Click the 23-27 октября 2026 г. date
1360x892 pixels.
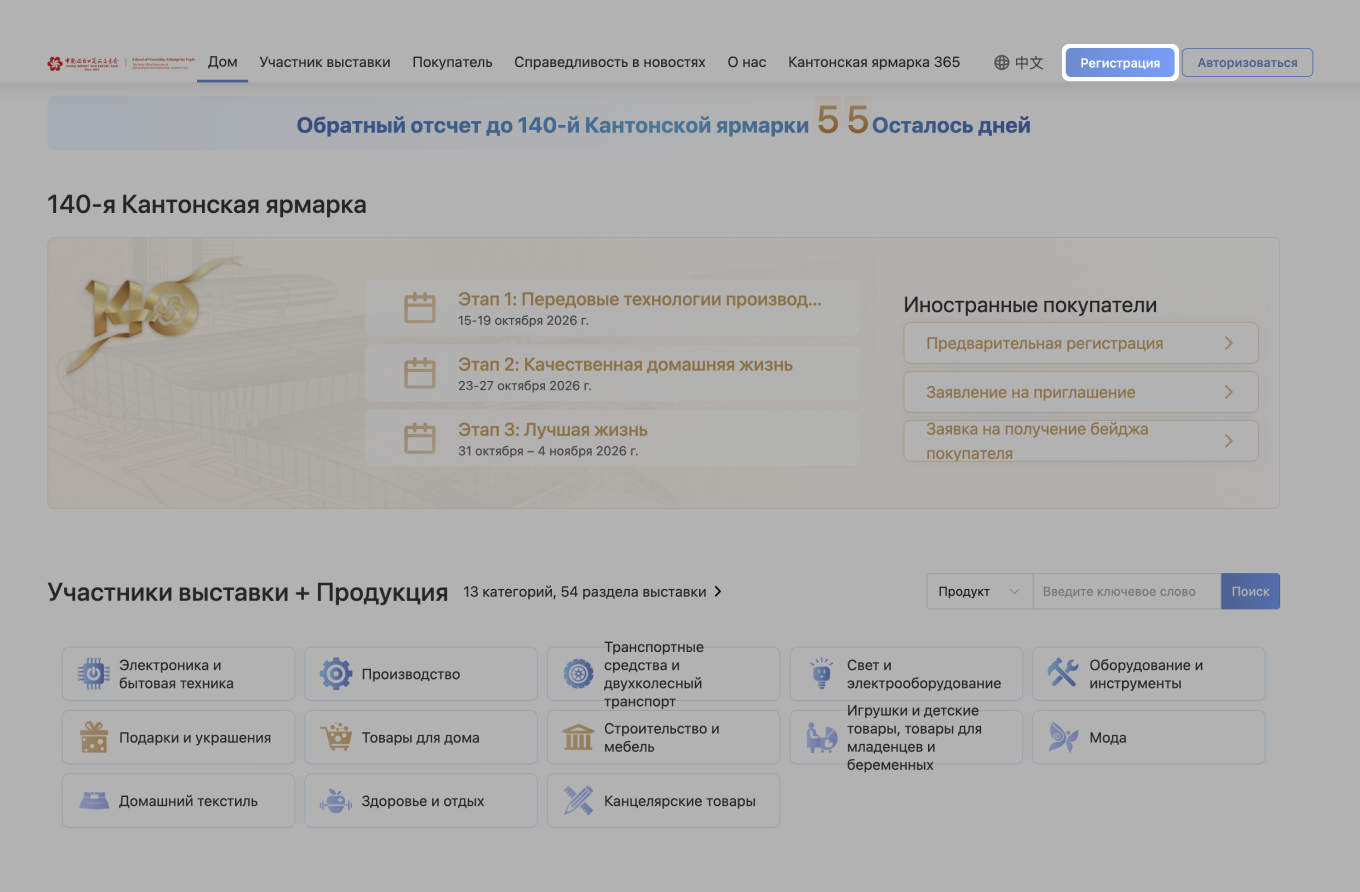coord(525,386)
